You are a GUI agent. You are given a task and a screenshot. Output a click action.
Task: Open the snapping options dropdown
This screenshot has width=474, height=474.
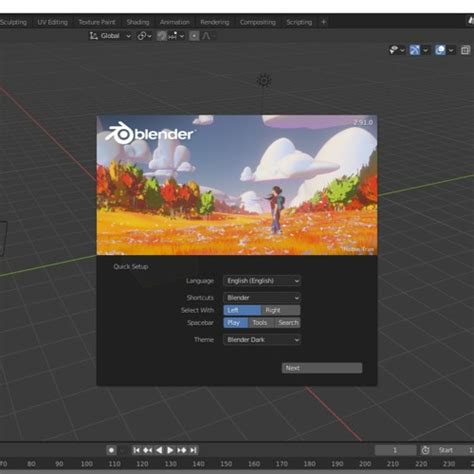pyautogui.click(x=176, y=36)
